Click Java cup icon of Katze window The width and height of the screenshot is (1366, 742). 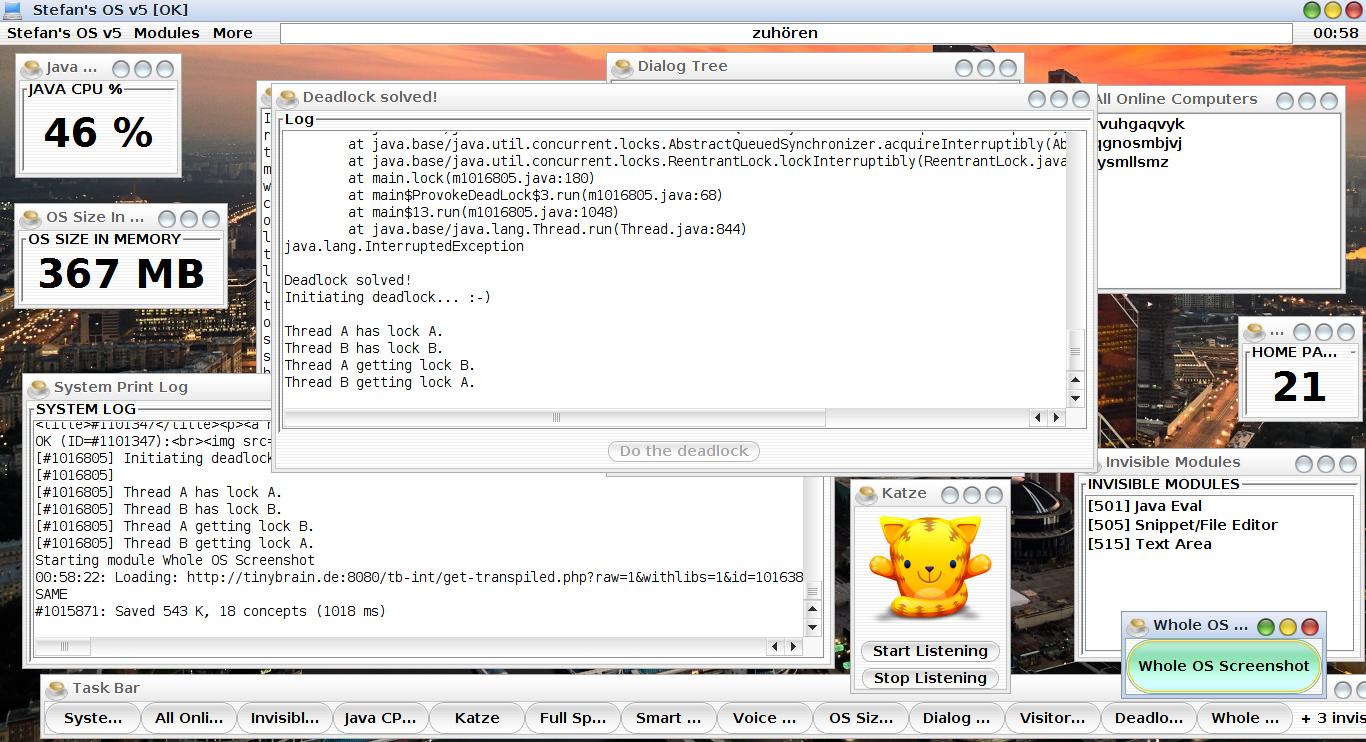[867, 494]
